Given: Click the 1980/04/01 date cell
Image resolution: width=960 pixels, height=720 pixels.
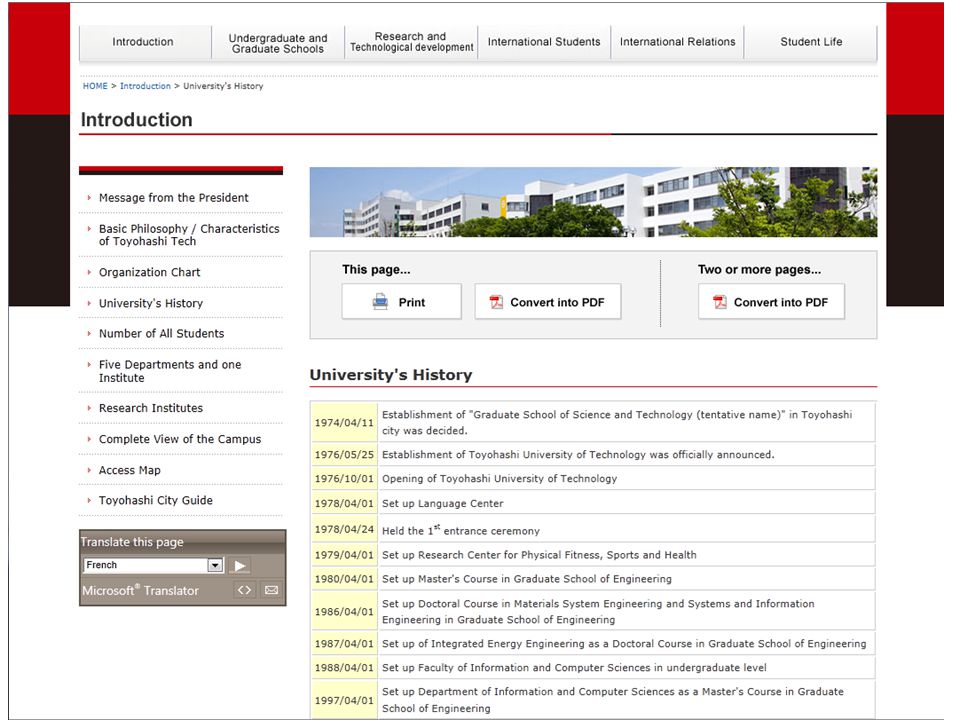Looking at the screenshot, I should [344, 579].
